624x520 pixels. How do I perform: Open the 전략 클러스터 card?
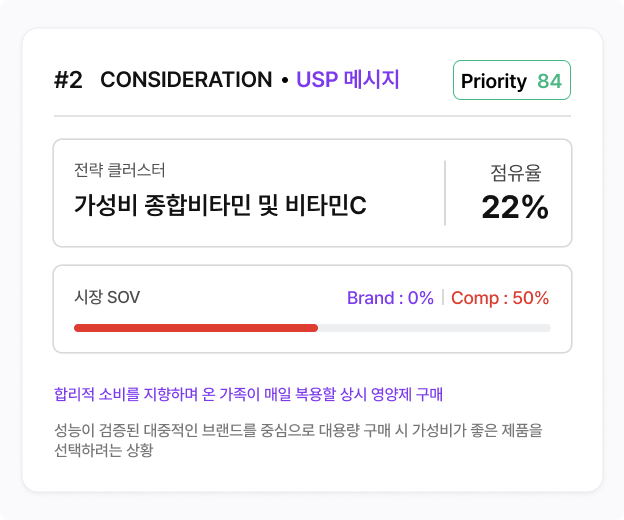(312, 193)
